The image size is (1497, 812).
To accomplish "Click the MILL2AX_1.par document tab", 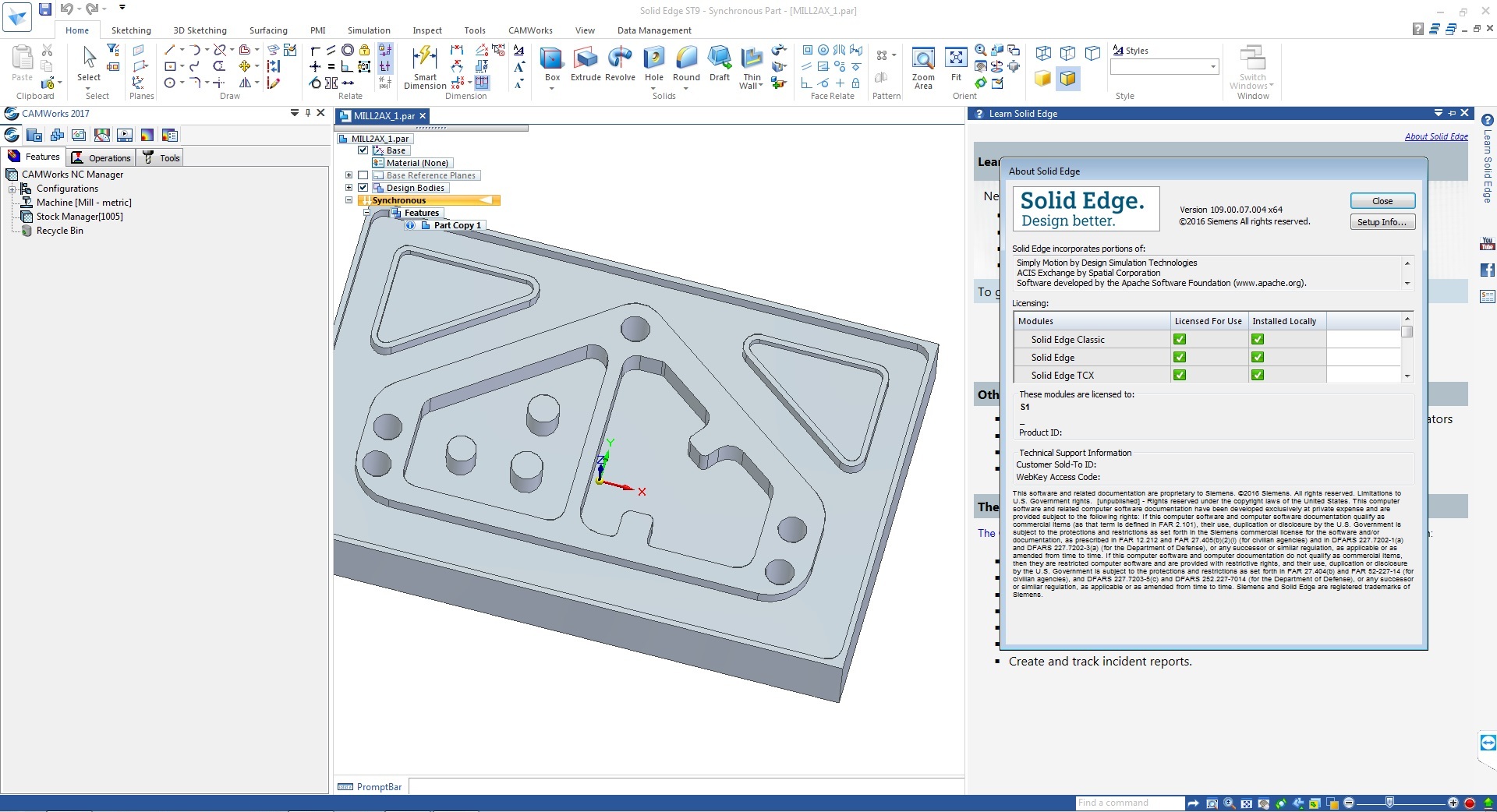I will click(384, 116).
